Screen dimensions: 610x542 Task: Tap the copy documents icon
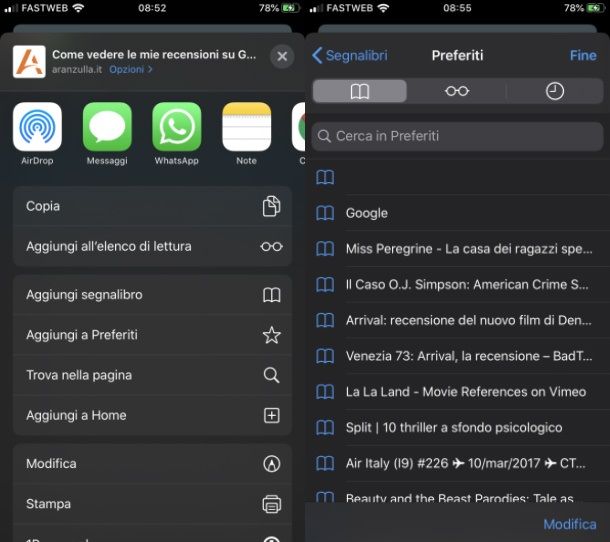(272, 206)
